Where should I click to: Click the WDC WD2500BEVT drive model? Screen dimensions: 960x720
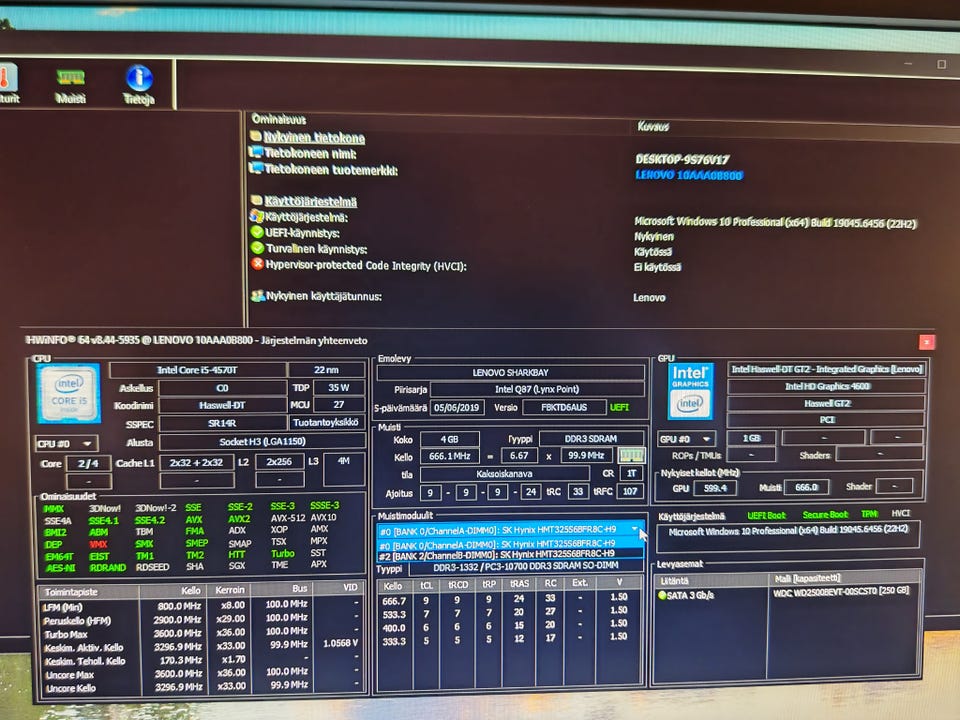click(841, 591)
